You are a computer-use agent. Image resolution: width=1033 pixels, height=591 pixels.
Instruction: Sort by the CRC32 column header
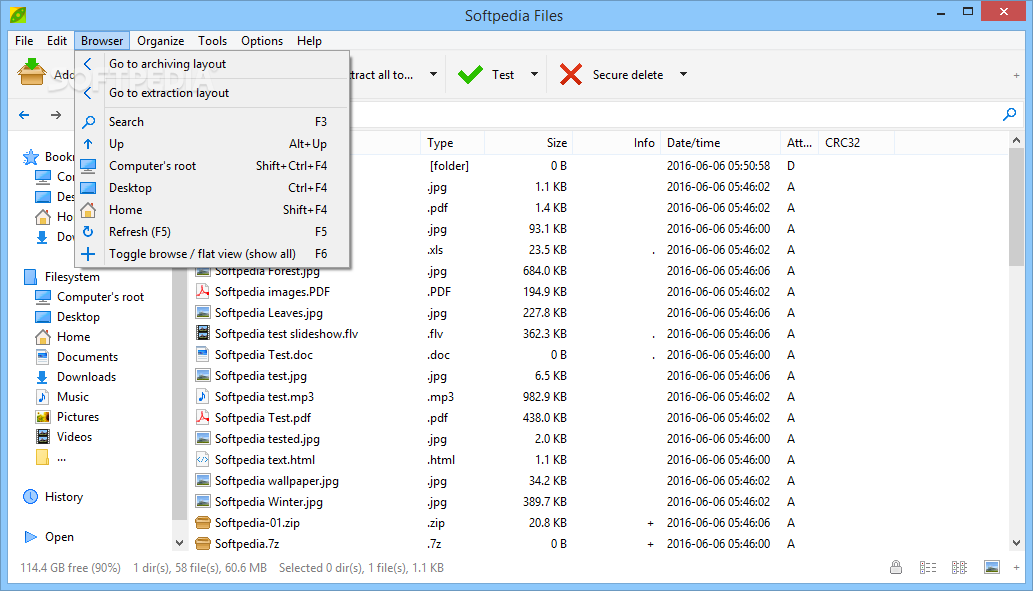click(856, 143)
